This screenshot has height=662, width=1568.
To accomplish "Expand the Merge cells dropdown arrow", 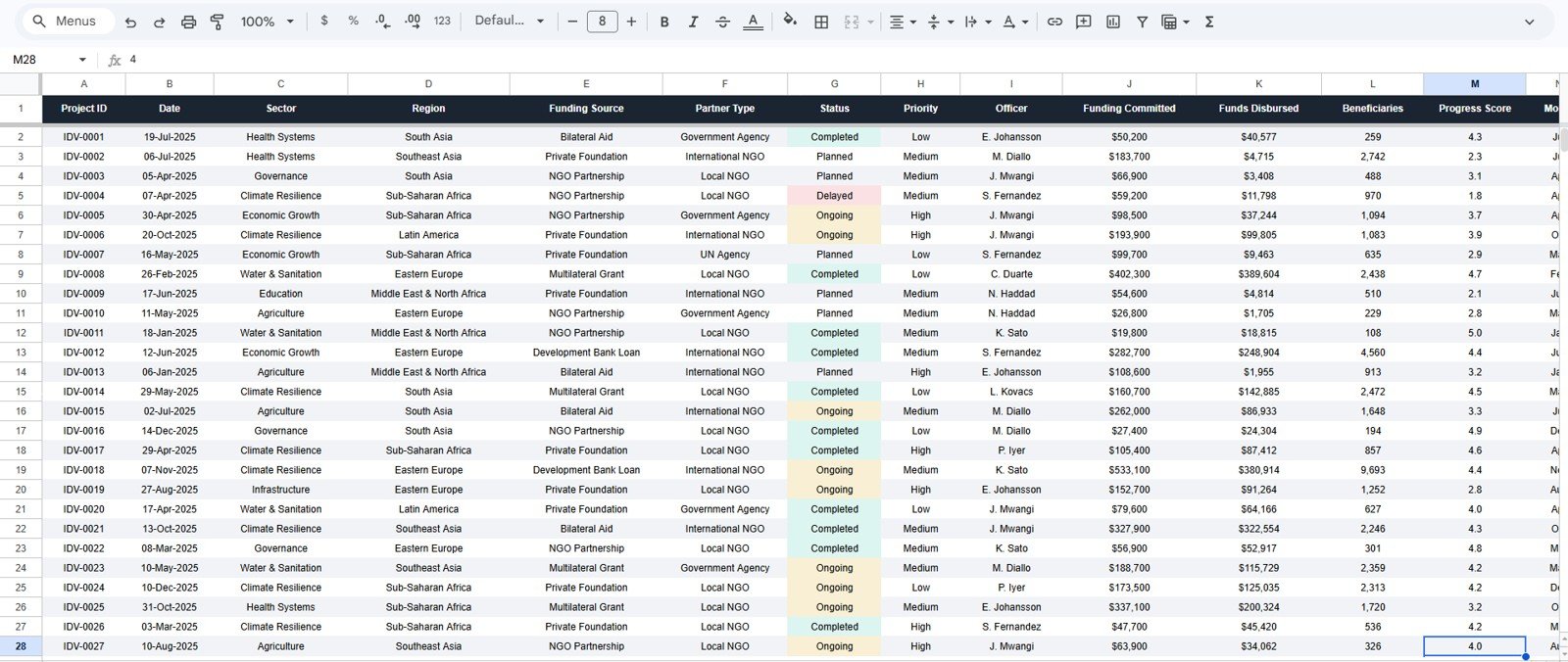I will 870,22.
